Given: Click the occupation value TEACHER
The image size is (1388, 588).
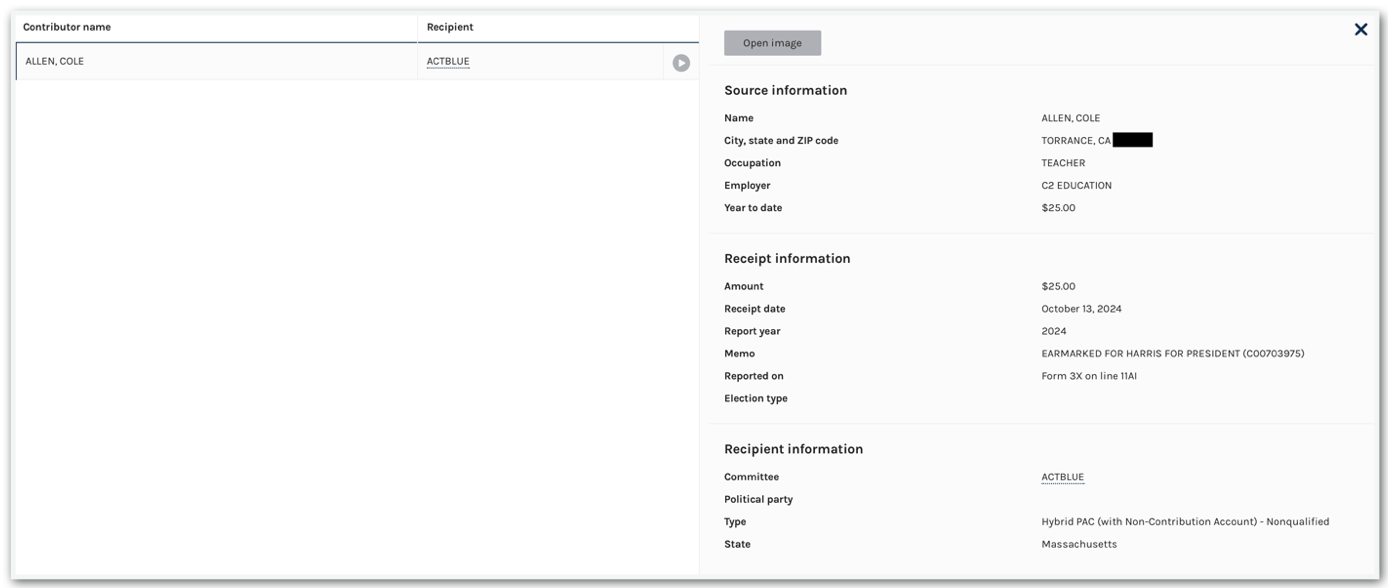Looking at the screenshot, I should tap(1063, 163).
